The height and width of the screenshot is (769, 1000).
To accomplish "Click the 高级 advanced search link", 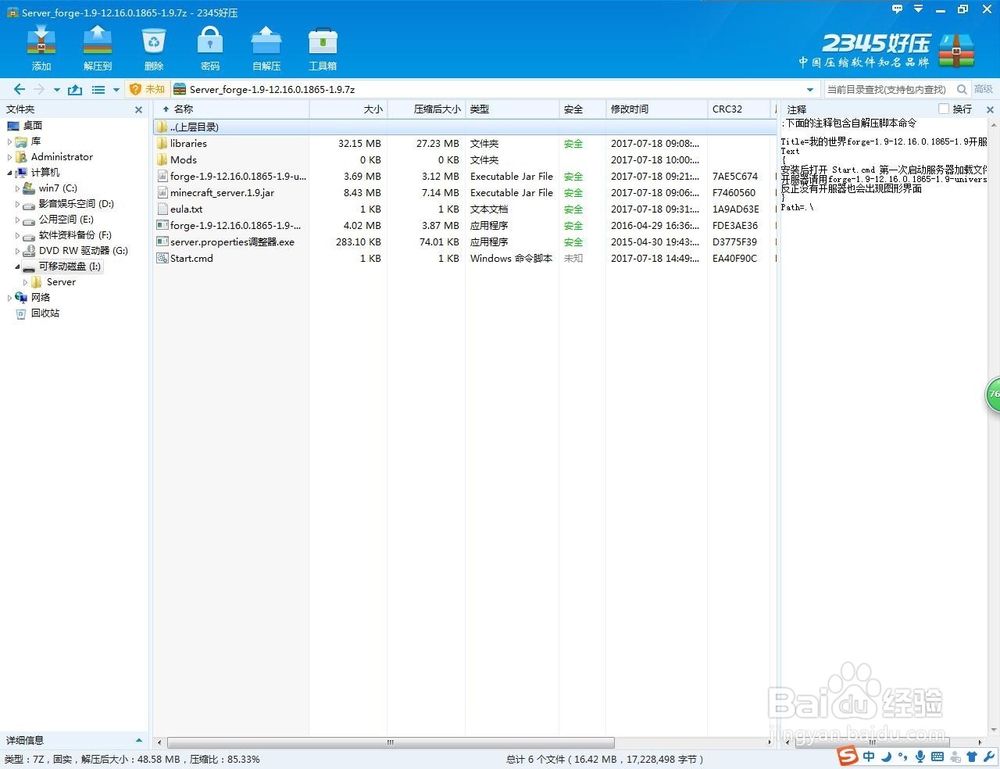I will [x=983, y=89].
